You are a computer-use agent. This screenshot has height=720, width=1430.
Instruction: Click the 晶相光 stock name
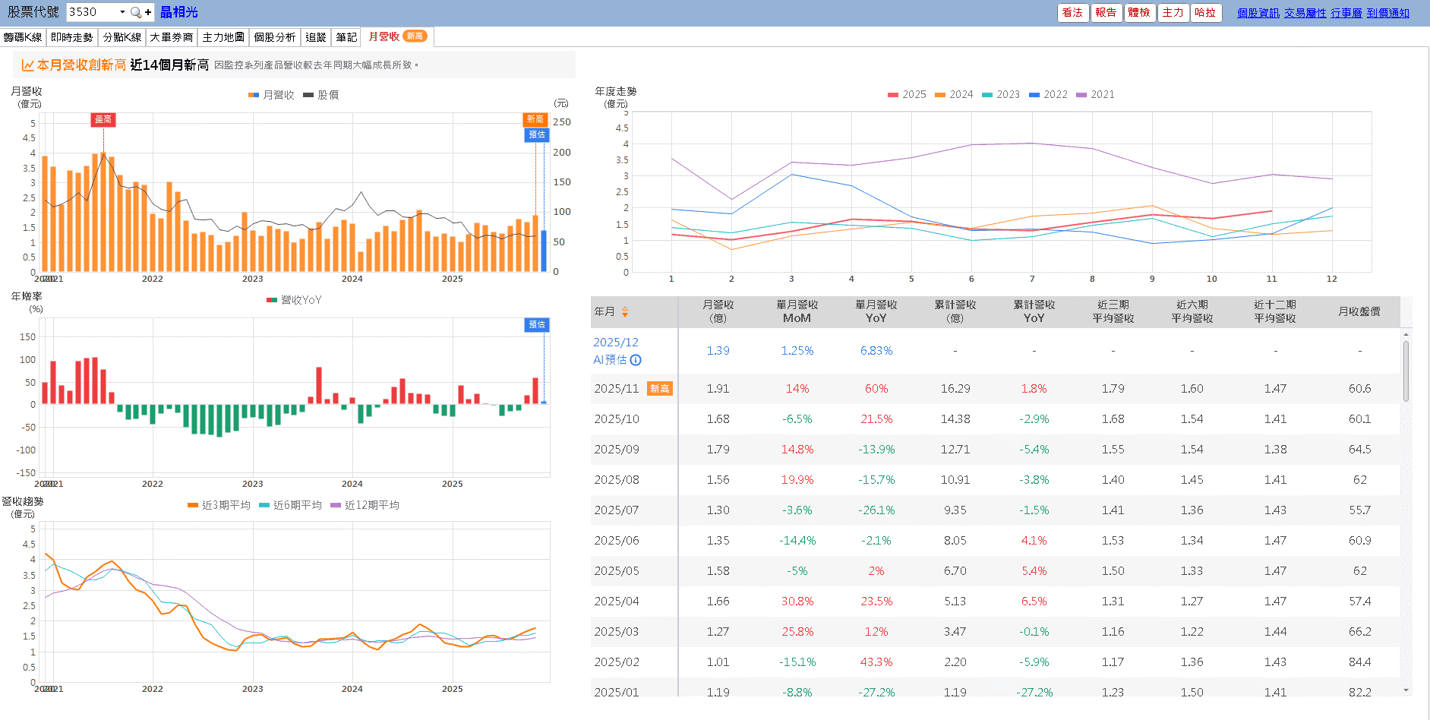(x=179, y=12)
